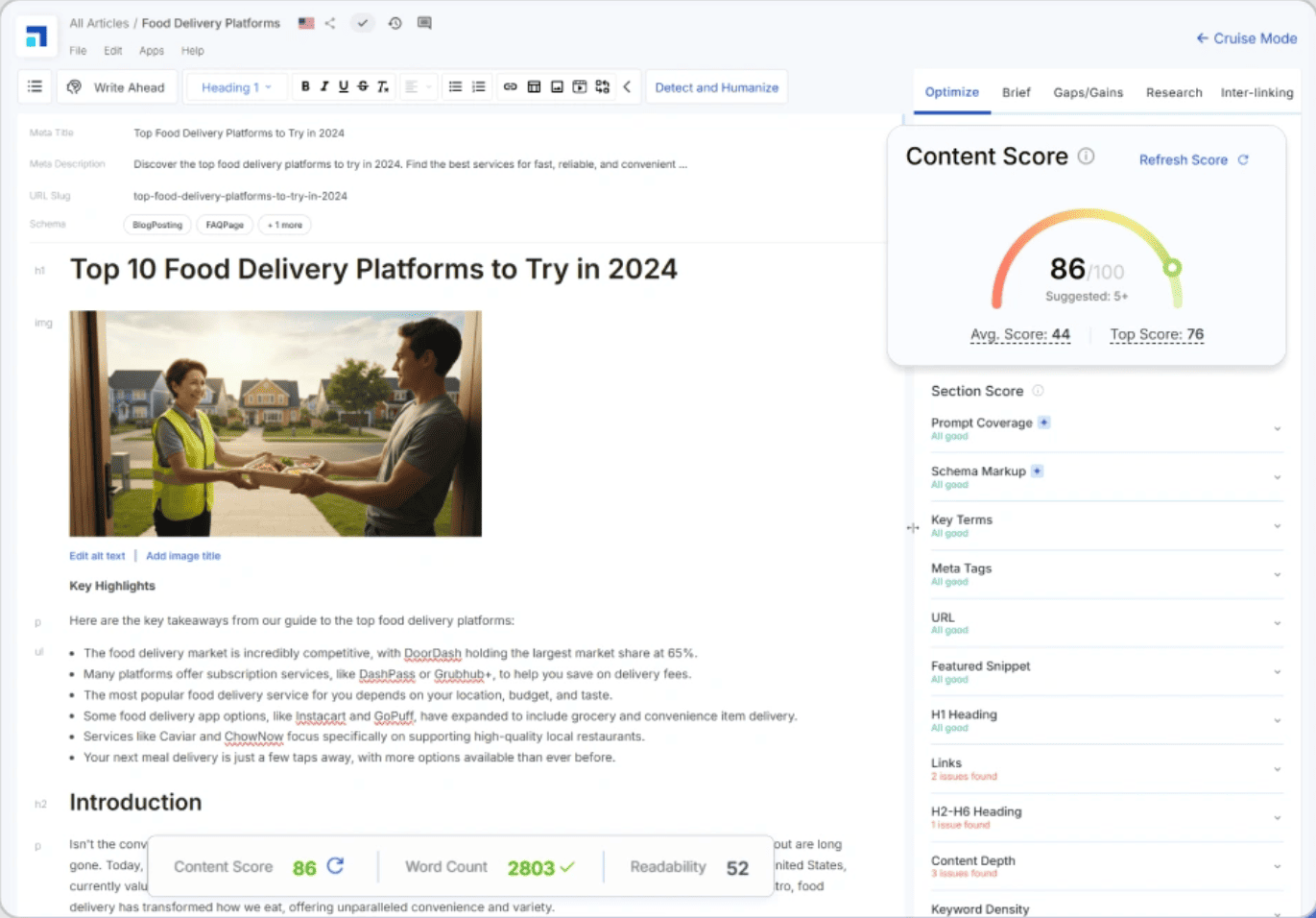Click the Section Score info icon
This screenshot has width=1316, height=918.
(x=1038, y=391)
